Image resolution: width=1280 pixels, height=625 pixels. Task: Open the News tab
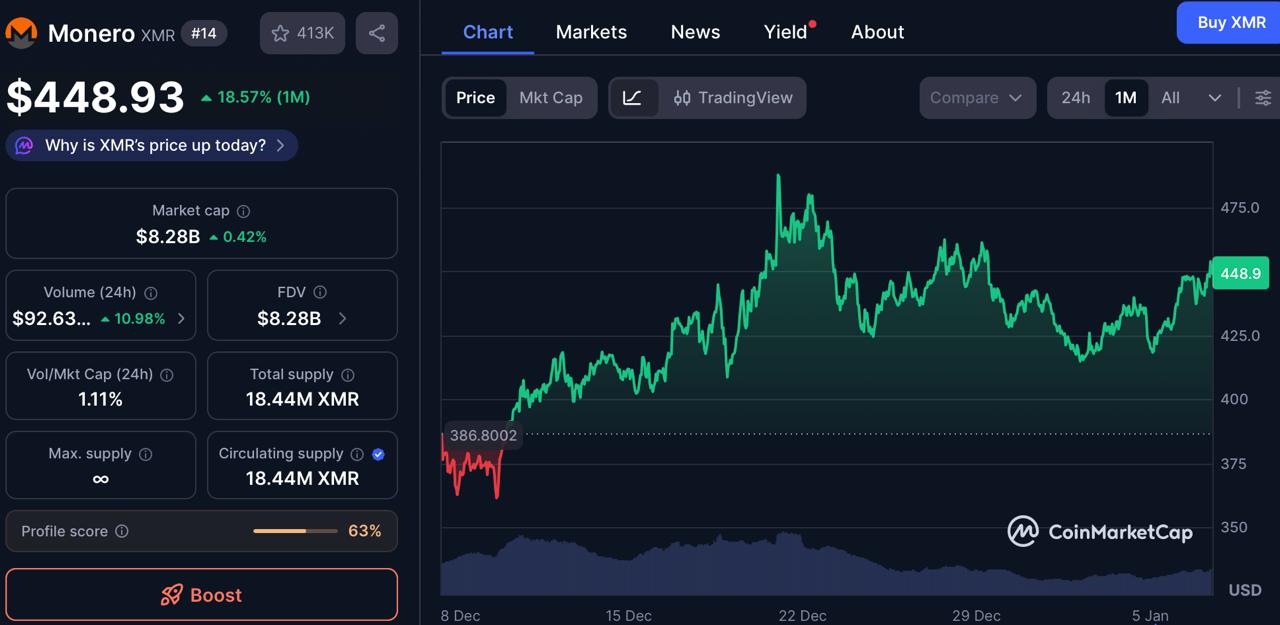(x=695, y=31)
